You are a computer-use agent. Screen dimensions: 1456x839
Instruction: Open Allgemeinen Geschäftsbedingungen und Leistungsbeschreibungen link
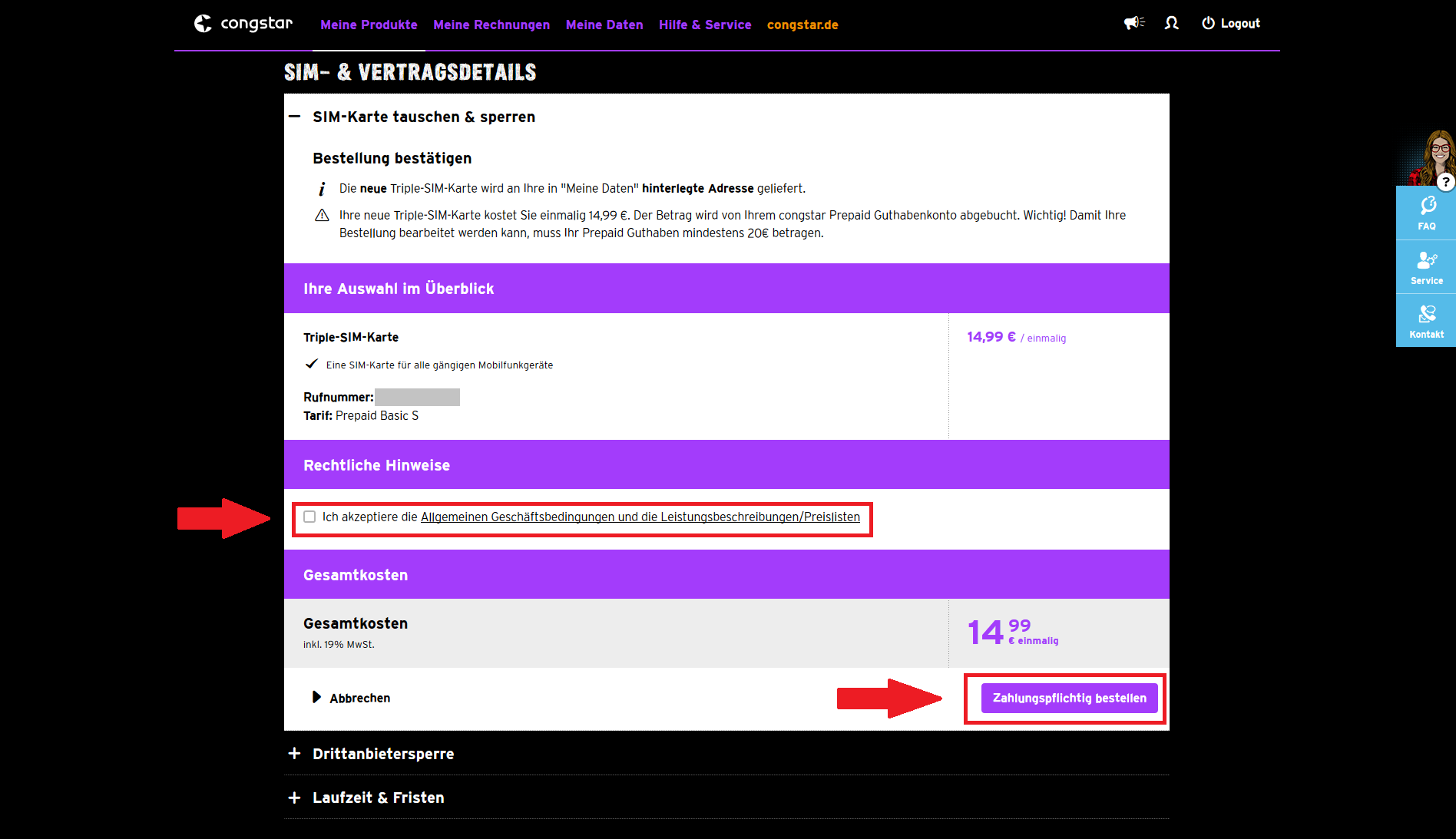click(640, 517)
